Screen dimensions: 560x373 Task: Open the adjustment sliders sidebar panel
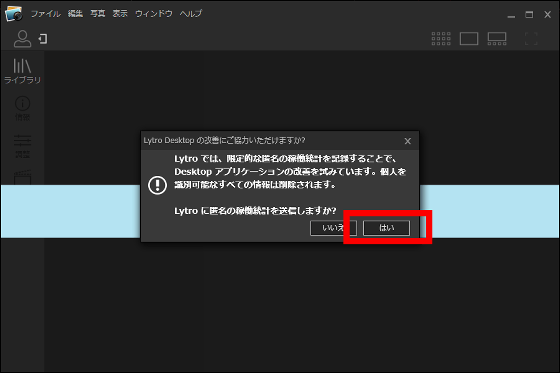coord(22,146)
